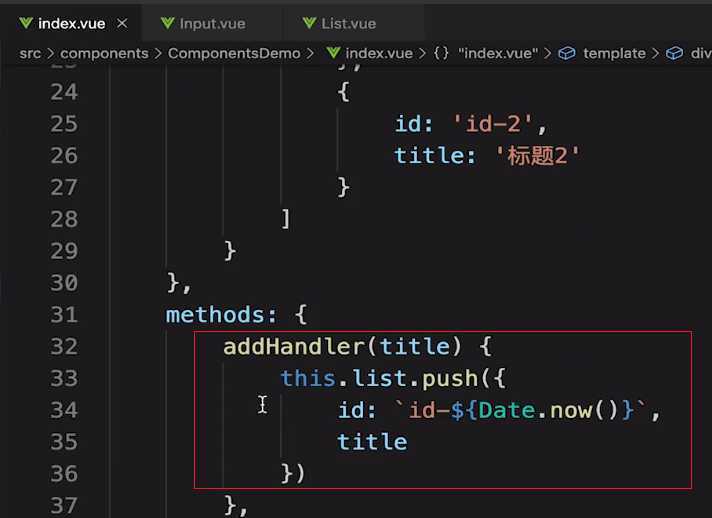Click line number 24 in gutter
Screen dimensions: 712x518
coord(64,92)
